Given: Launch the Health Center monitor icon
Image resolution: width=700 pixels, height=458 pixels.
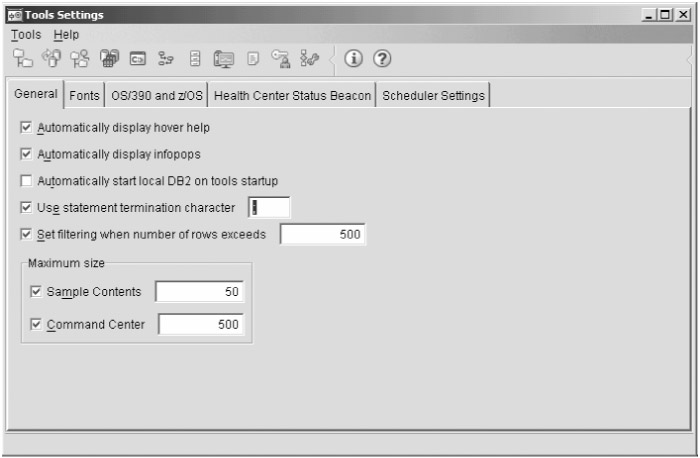Looking at the screenshot, I should [223, 59].
